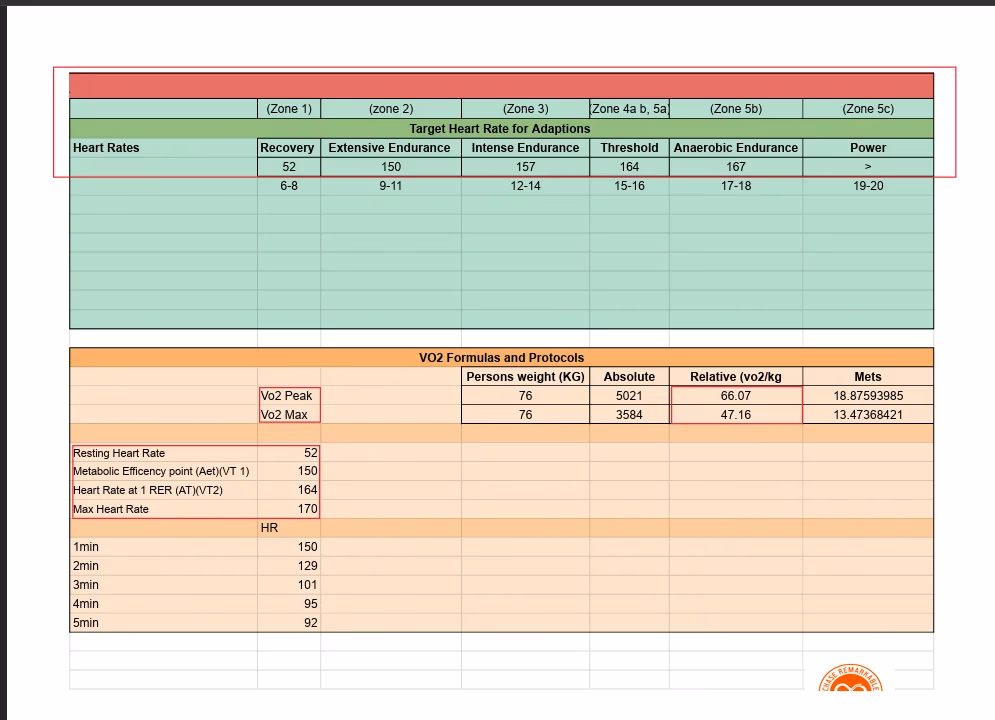Select the "(Zone 5b)" header cell
Viewport: 995px width, 720px height.
tap(736, 108)
